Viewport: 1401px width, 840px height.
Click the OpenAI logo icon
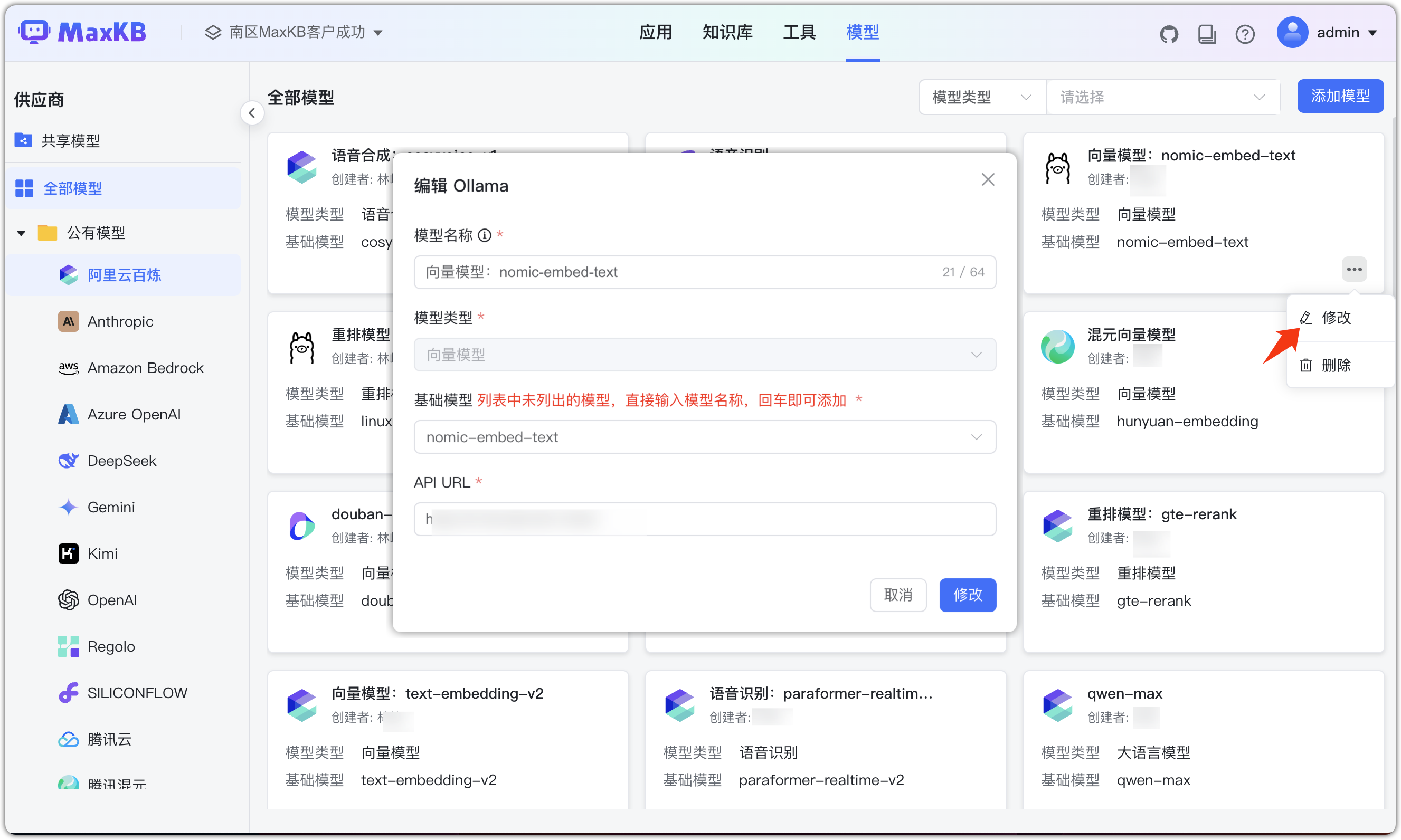pos(69,600)
